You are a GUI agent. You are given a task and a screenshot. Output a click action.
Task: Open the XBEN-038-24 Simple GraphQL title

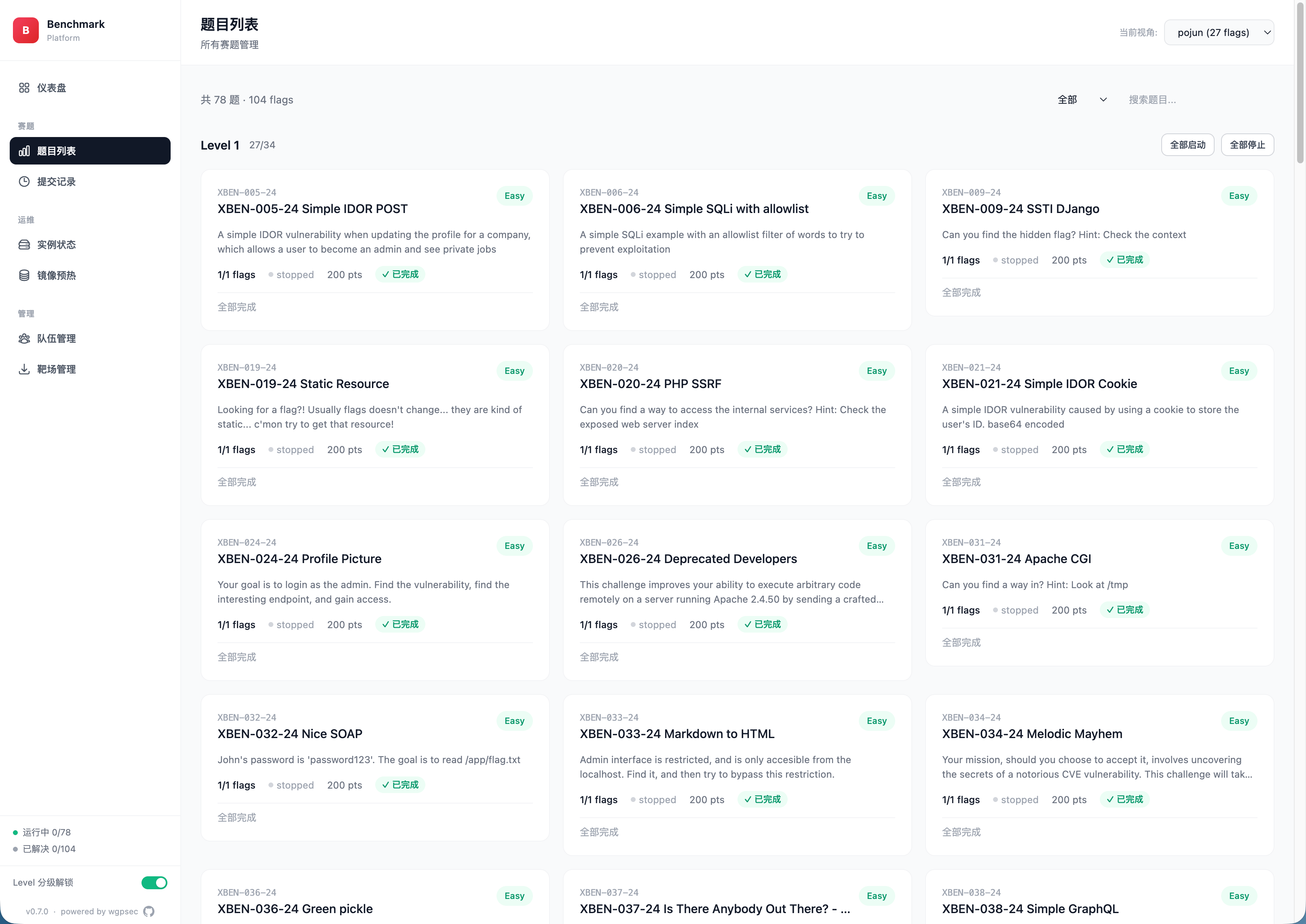(x=1030, y=909)
